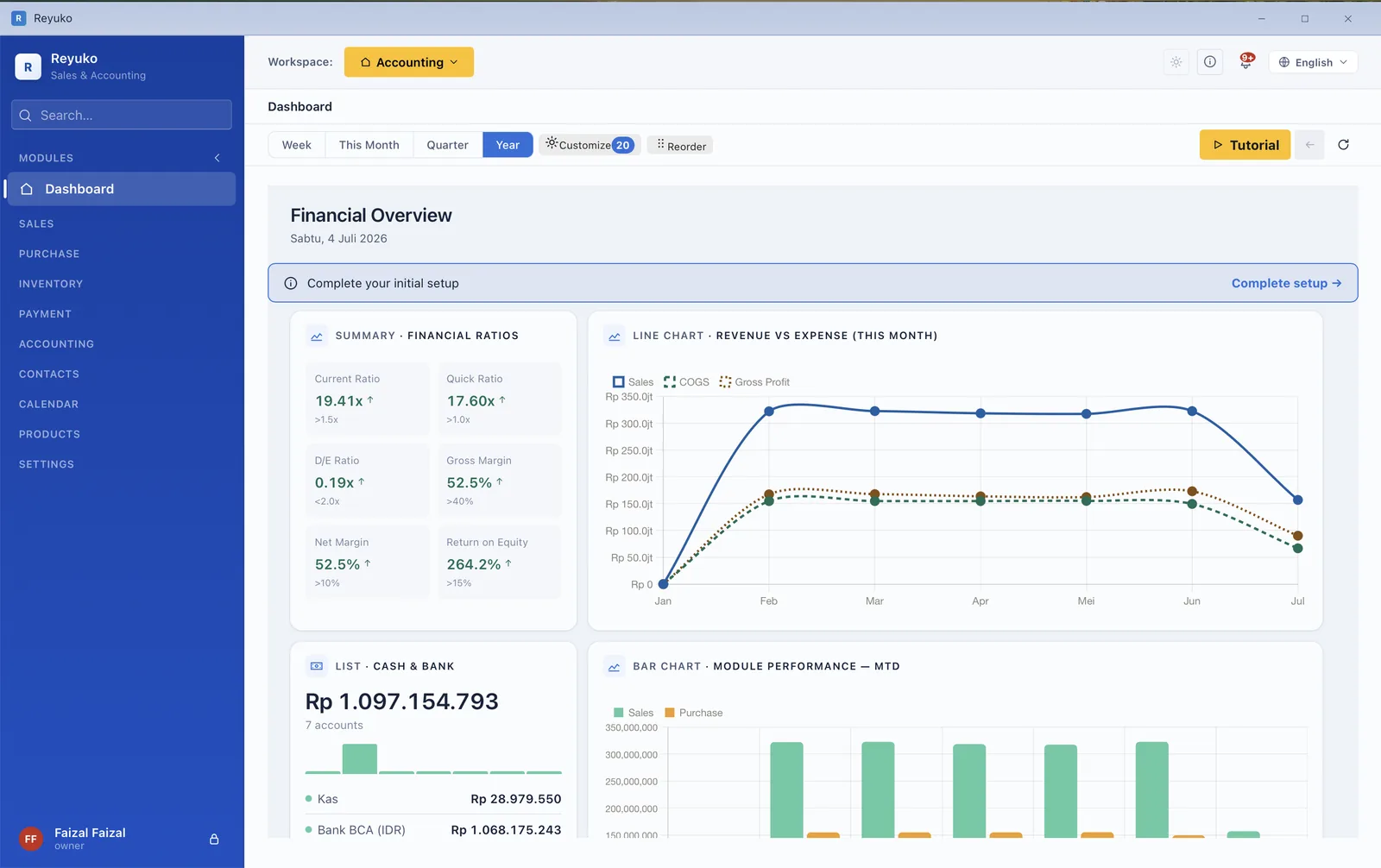Screen dimensions: 1381x868
Task: Expand the PURCHASE module section
Action: 49,254
